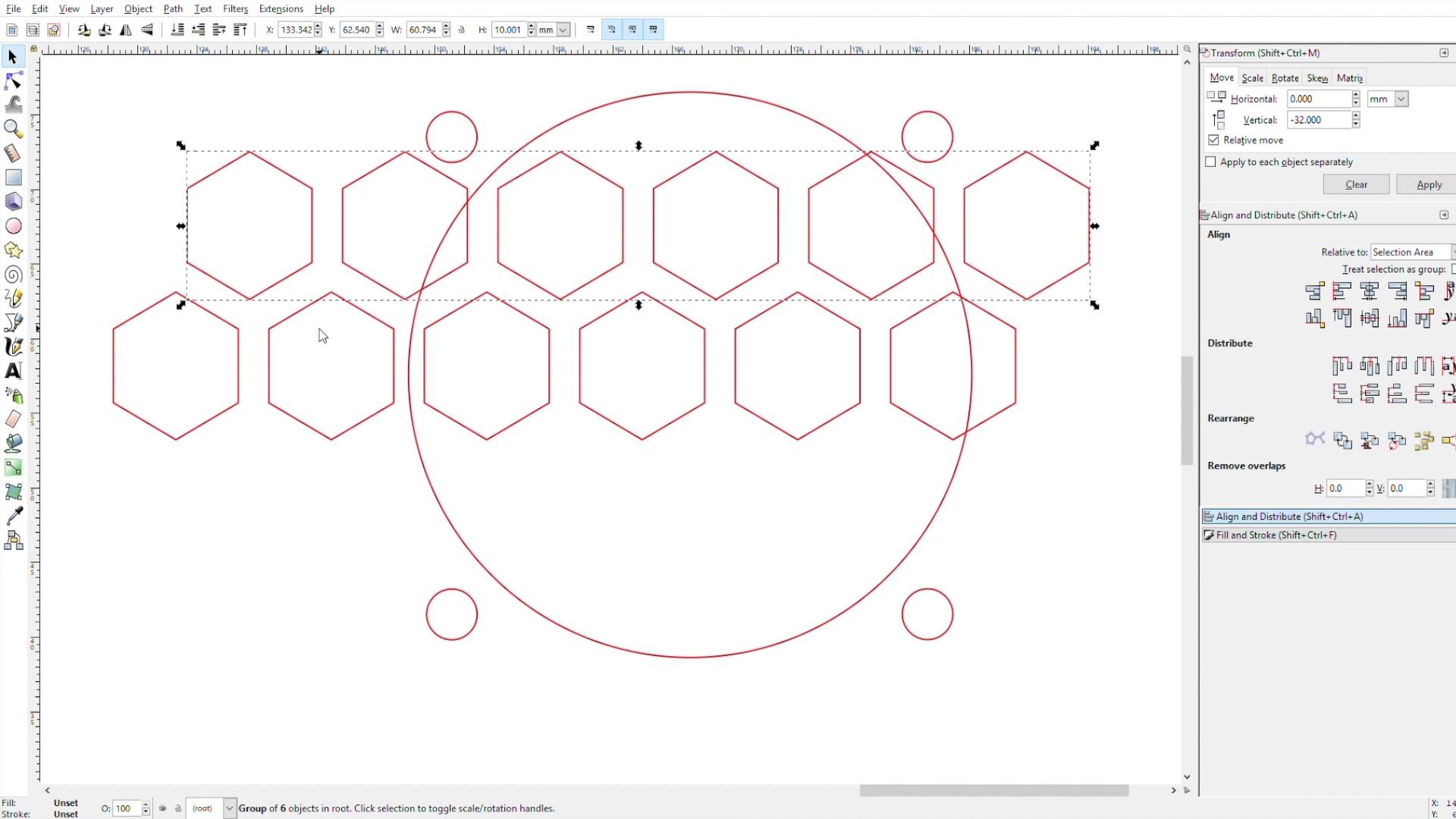The image size is (1456, 819).
Task: Click the Extensions menu item
Action: (x=280, y=8)
